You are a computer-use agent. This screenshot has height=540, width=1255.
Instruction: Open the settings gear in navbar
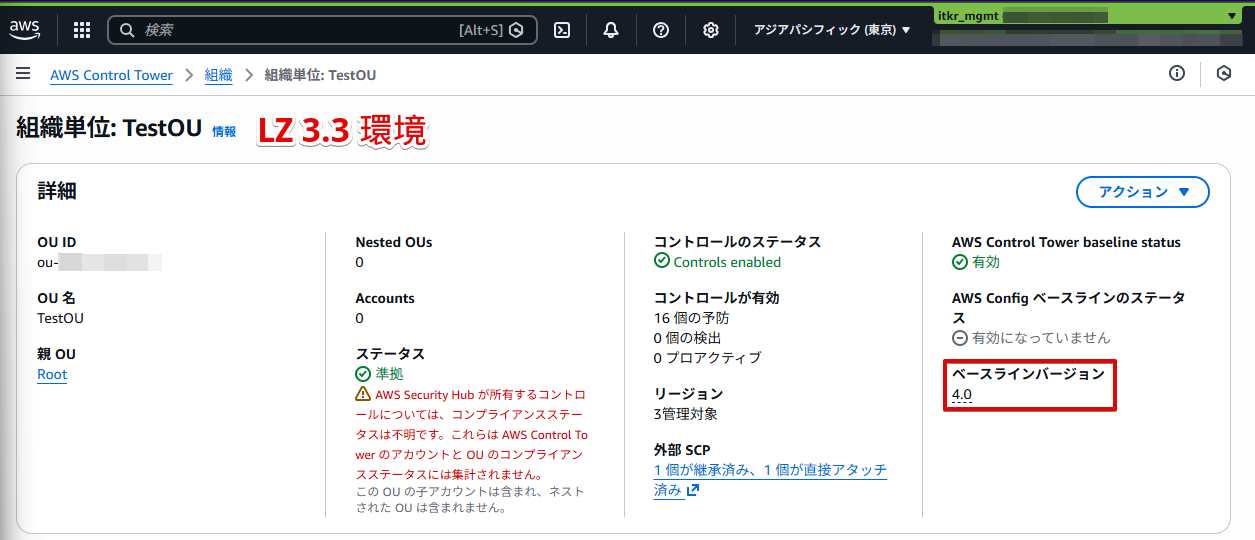tap(710, 30)
